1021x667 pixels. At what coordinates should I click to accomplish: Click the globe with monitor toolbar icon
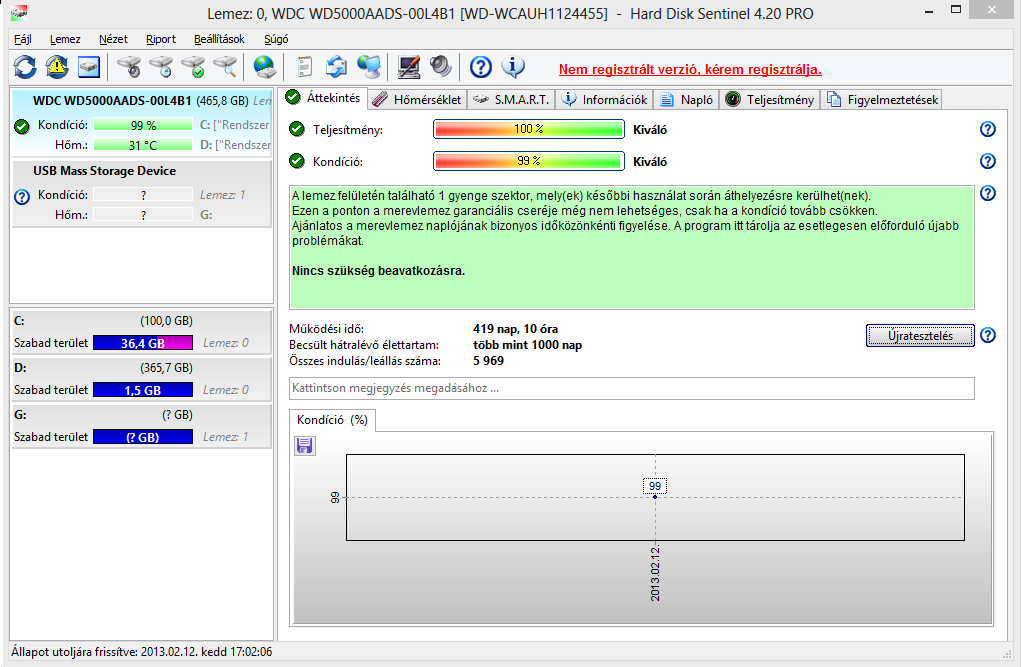(369, 66)
